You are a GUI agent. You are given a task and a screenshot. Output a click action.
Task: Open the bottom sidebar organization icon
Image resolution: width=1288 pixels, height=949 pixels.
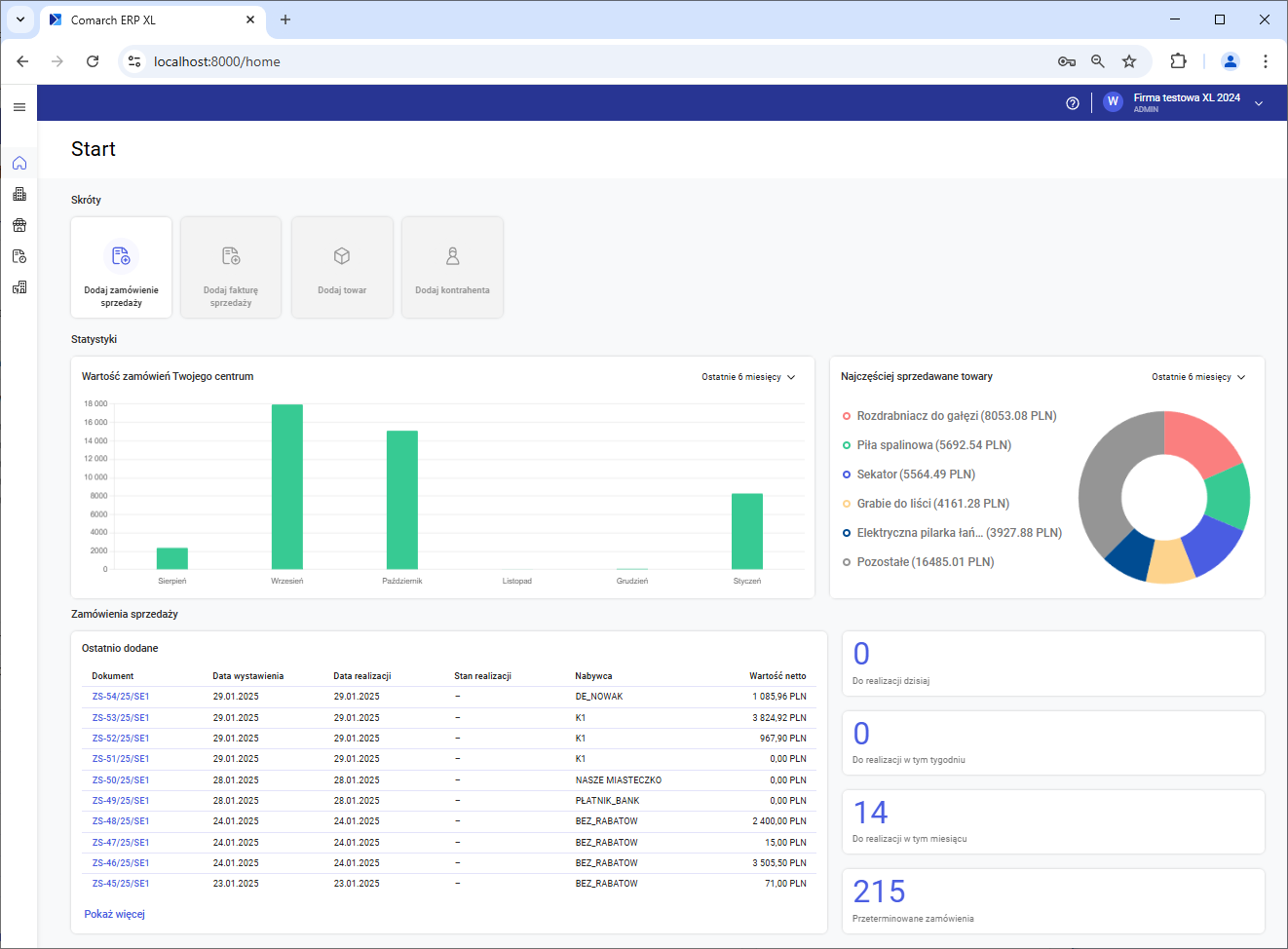point(19,287)
